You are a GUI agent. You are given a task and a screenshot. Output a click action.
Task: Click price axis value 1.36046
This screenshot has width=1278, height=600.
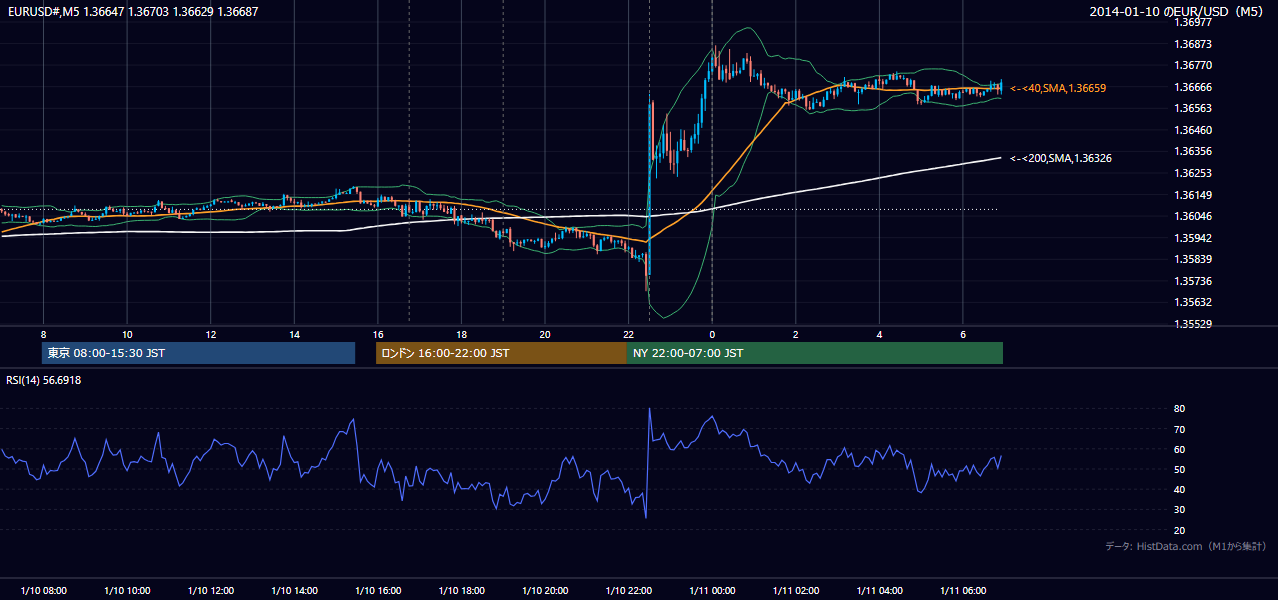point(1192,216)
